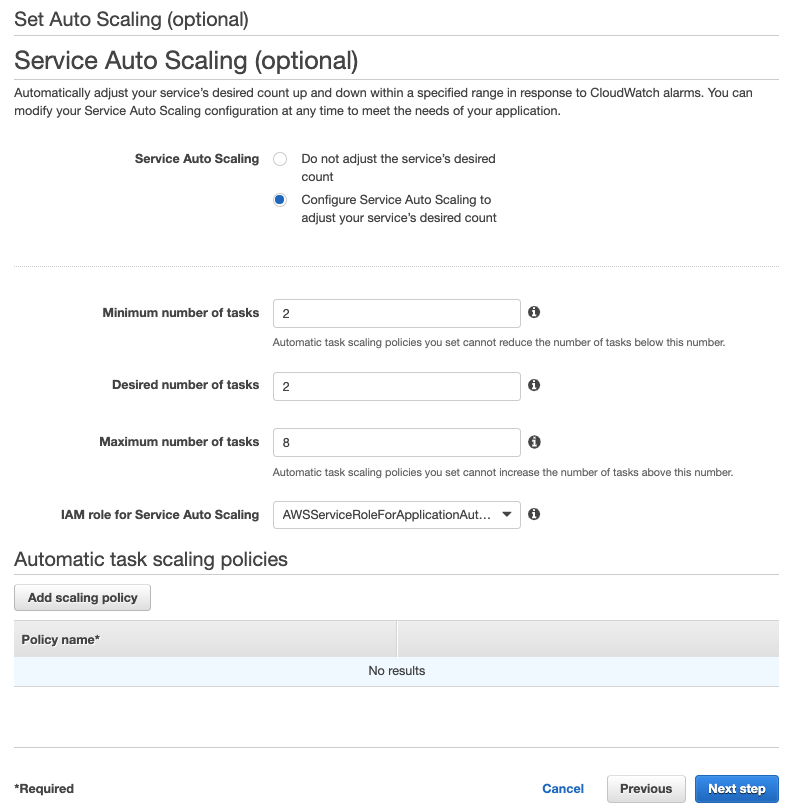
Task: Click the Add scaling policy button
Action: click(82, 598)
